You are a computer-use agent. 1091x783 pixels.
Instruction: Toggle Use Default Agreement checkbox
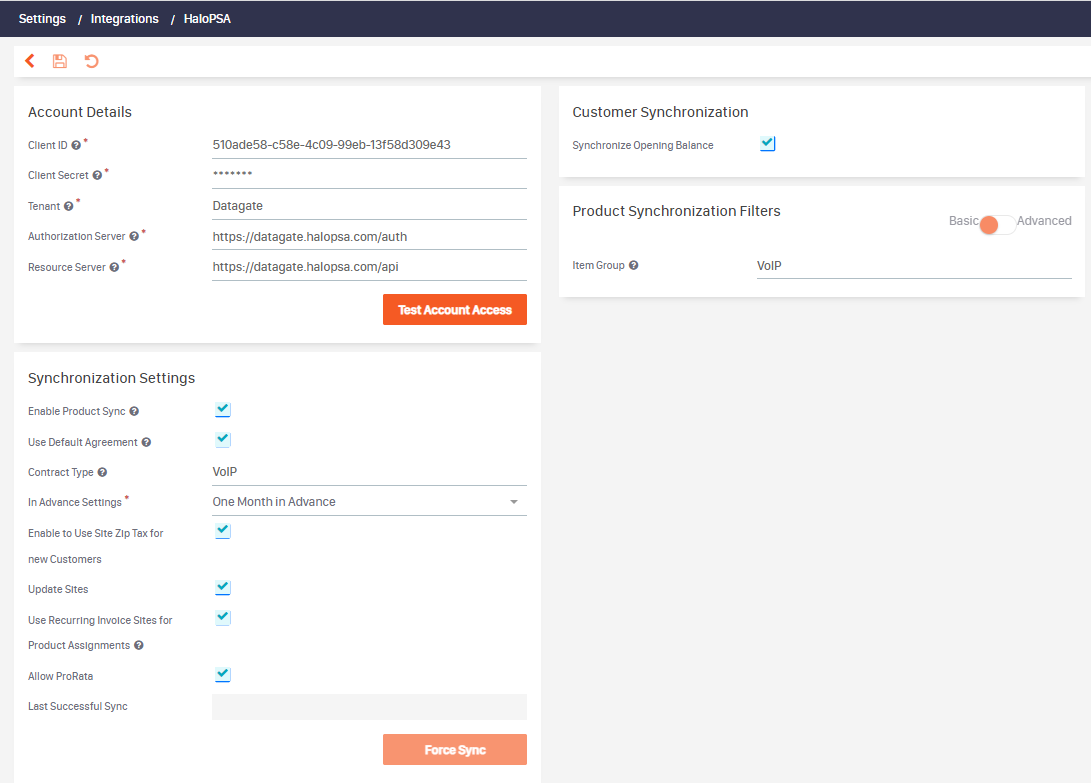(223, 440)
